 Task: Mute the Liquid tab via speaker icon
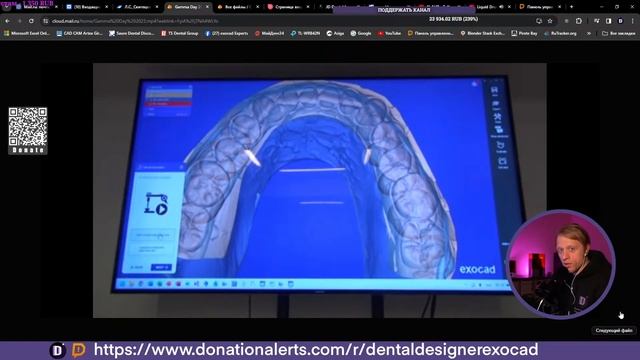point(501,7)
